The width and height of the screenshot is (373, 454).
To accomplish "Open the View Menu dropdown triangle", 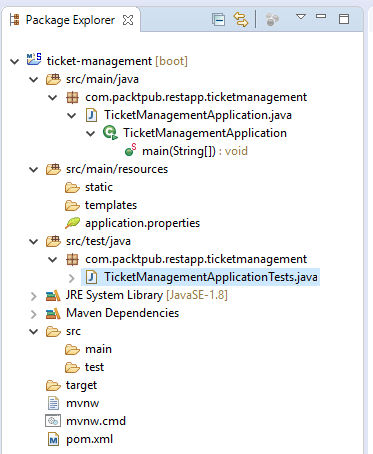I will (x=301, y=17).
